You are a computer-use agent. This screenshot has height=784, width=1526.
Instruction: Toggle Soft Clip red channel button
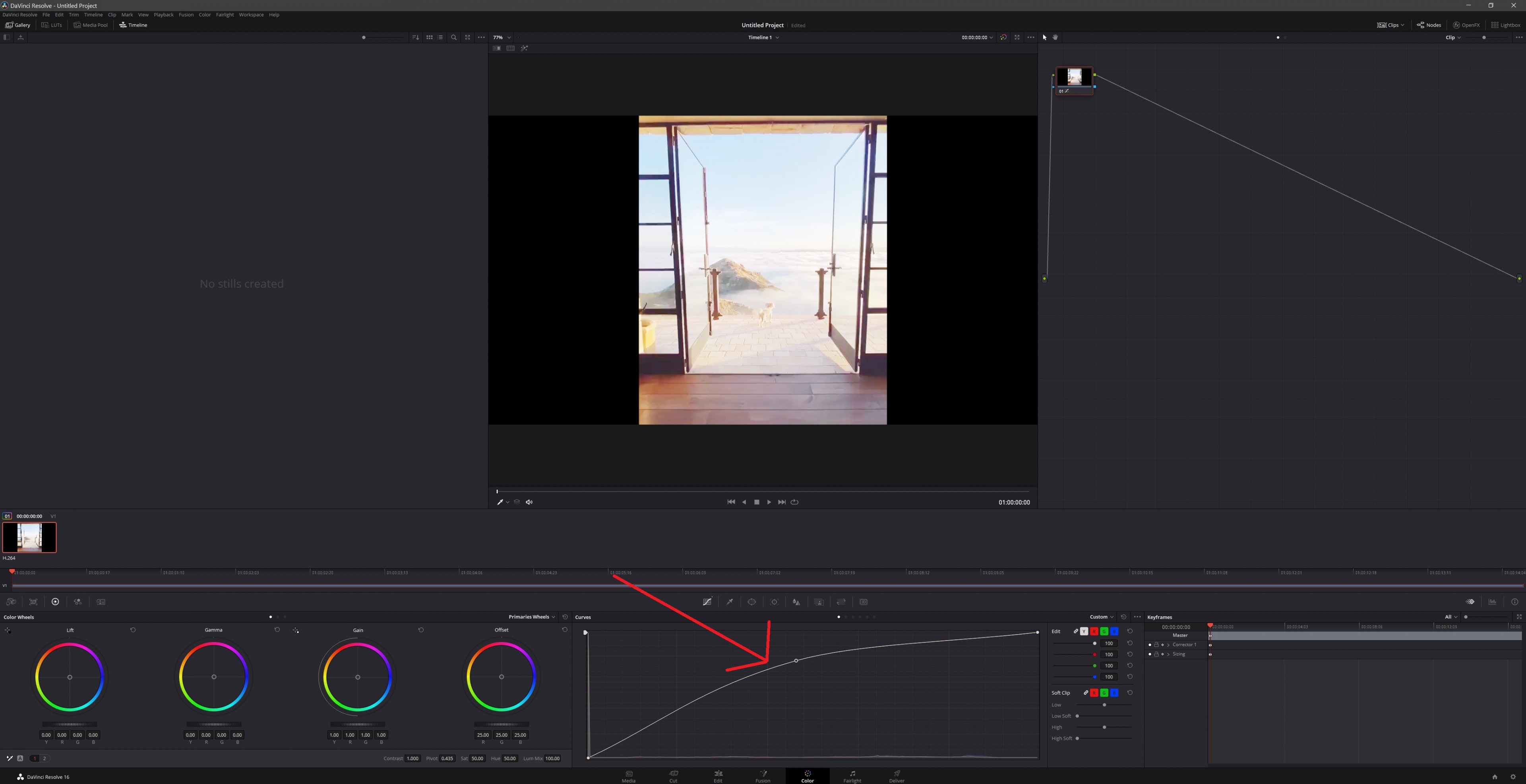[x=1094, y=693]
